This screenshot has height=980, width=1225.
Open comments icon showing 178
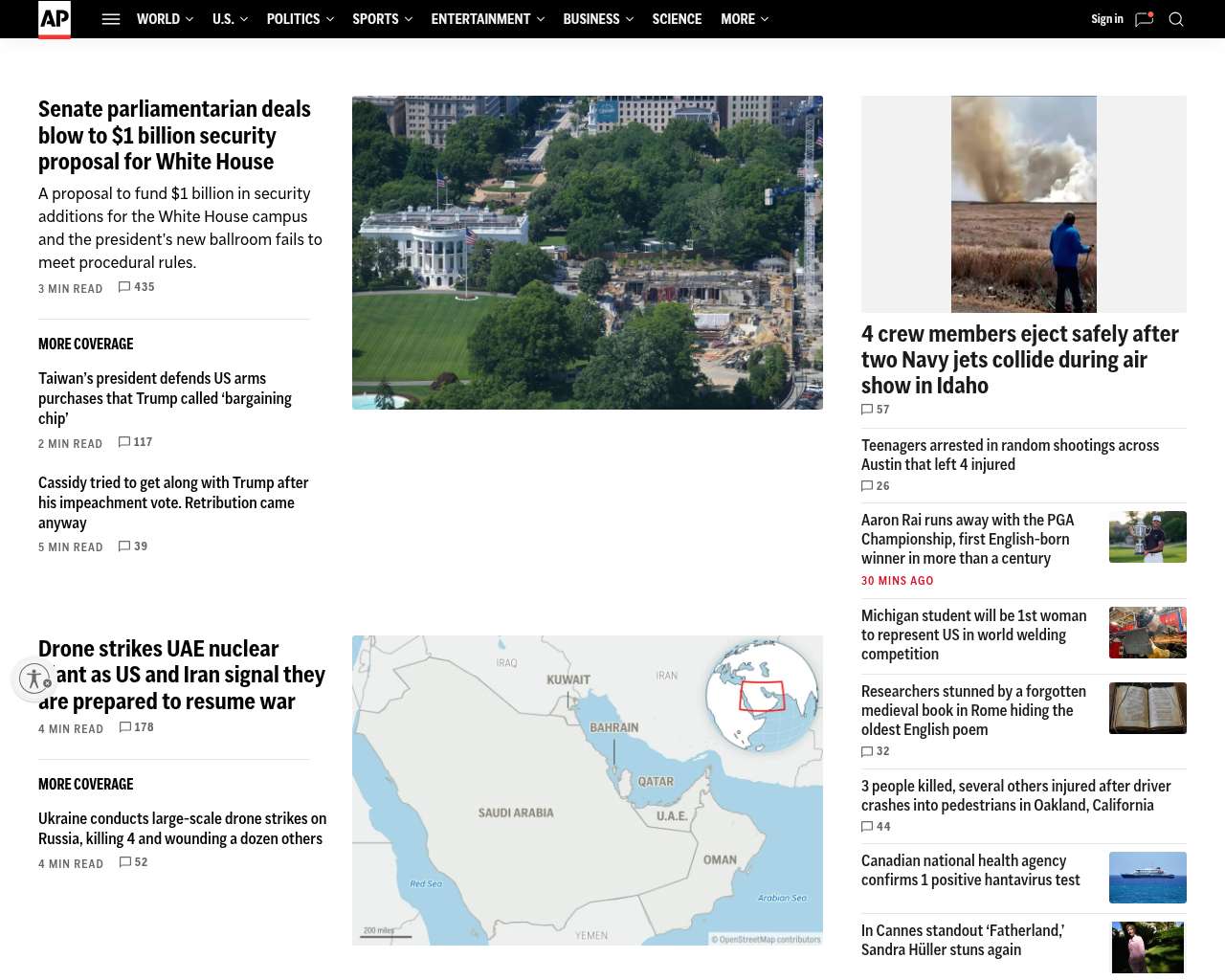125,727
